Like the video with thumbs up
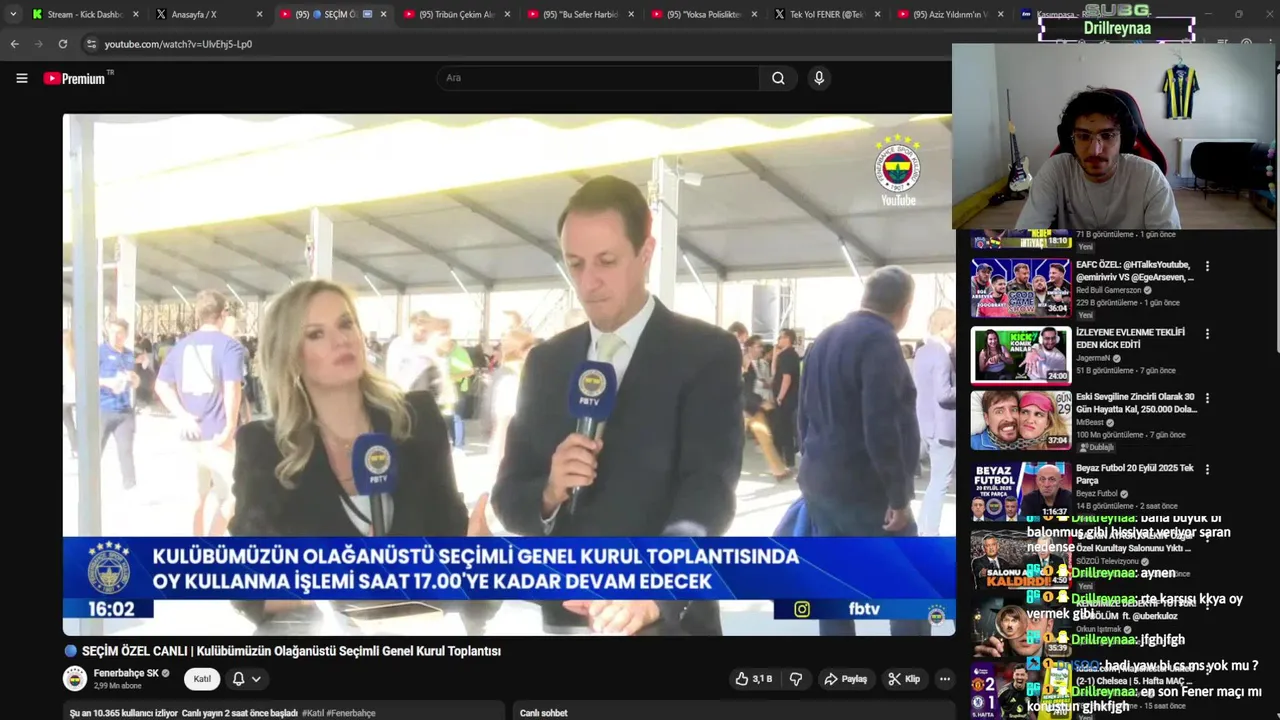Viewport: 1280px width, 720px height. coord(754,679)
